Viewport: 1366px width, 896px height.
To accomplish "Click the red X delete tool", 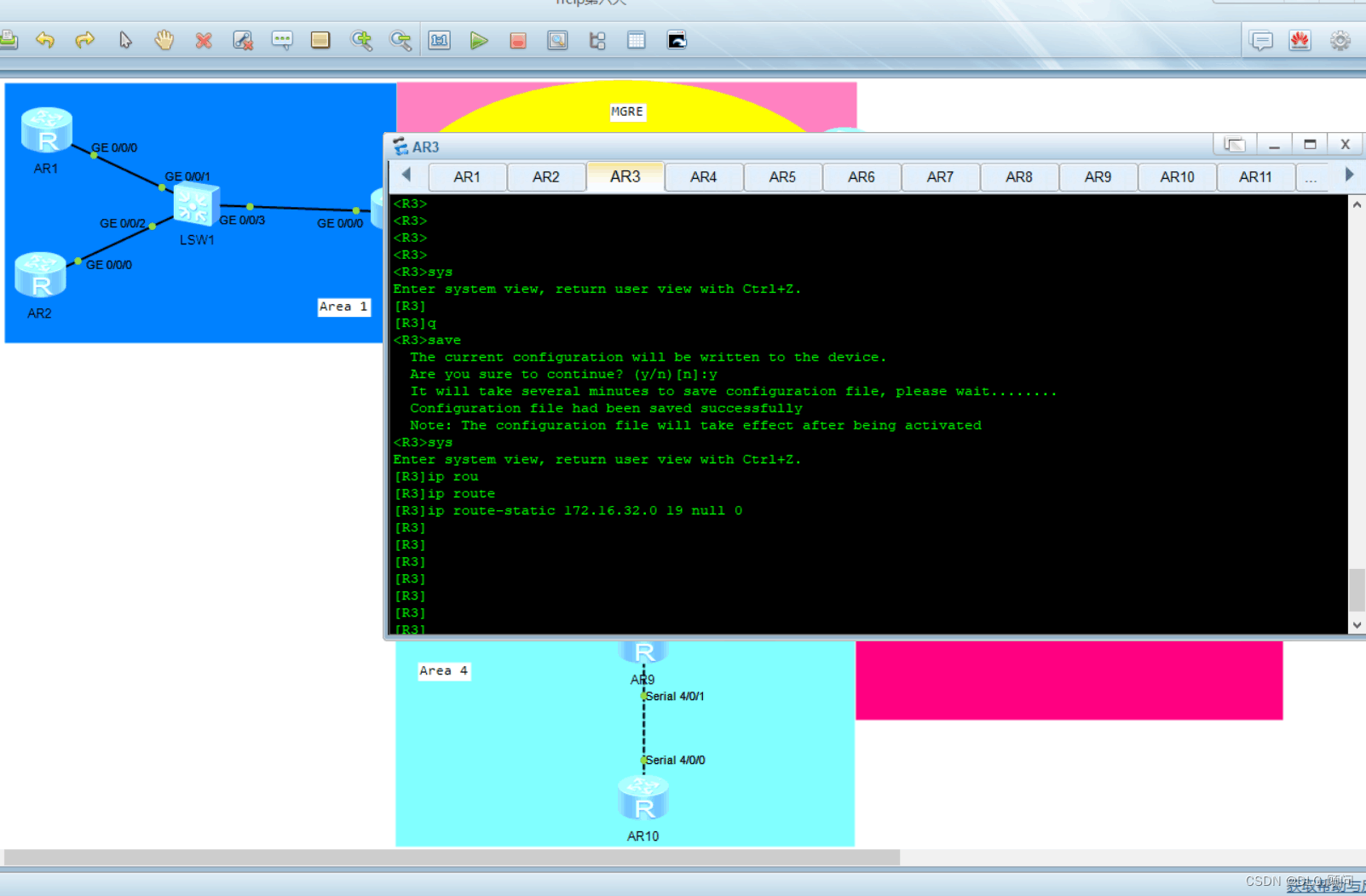I will (x=204, y=40).
